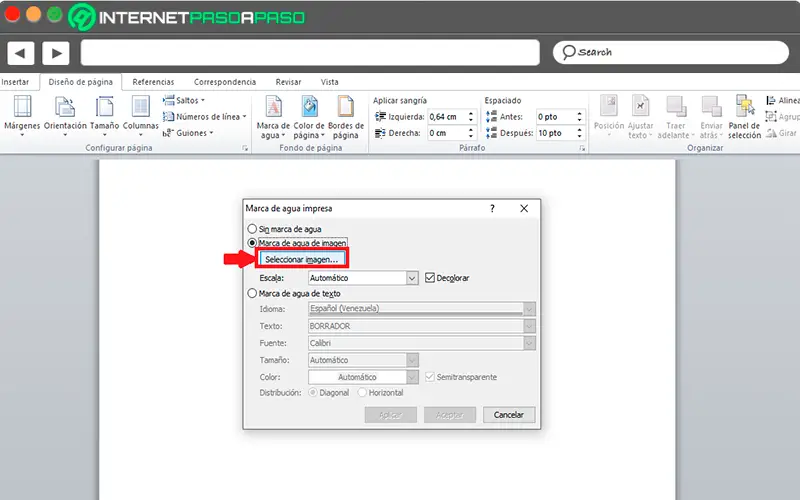
Task: Switch to the Diseño de página tab
Action: tap(81, 82)
